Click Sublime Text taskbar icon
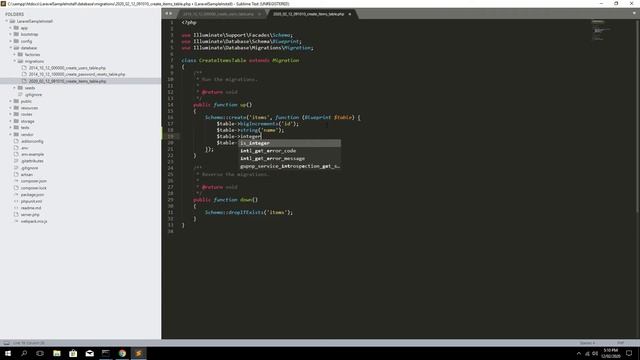This screenshot has height=360, width=640. click(x=138, y=353)
